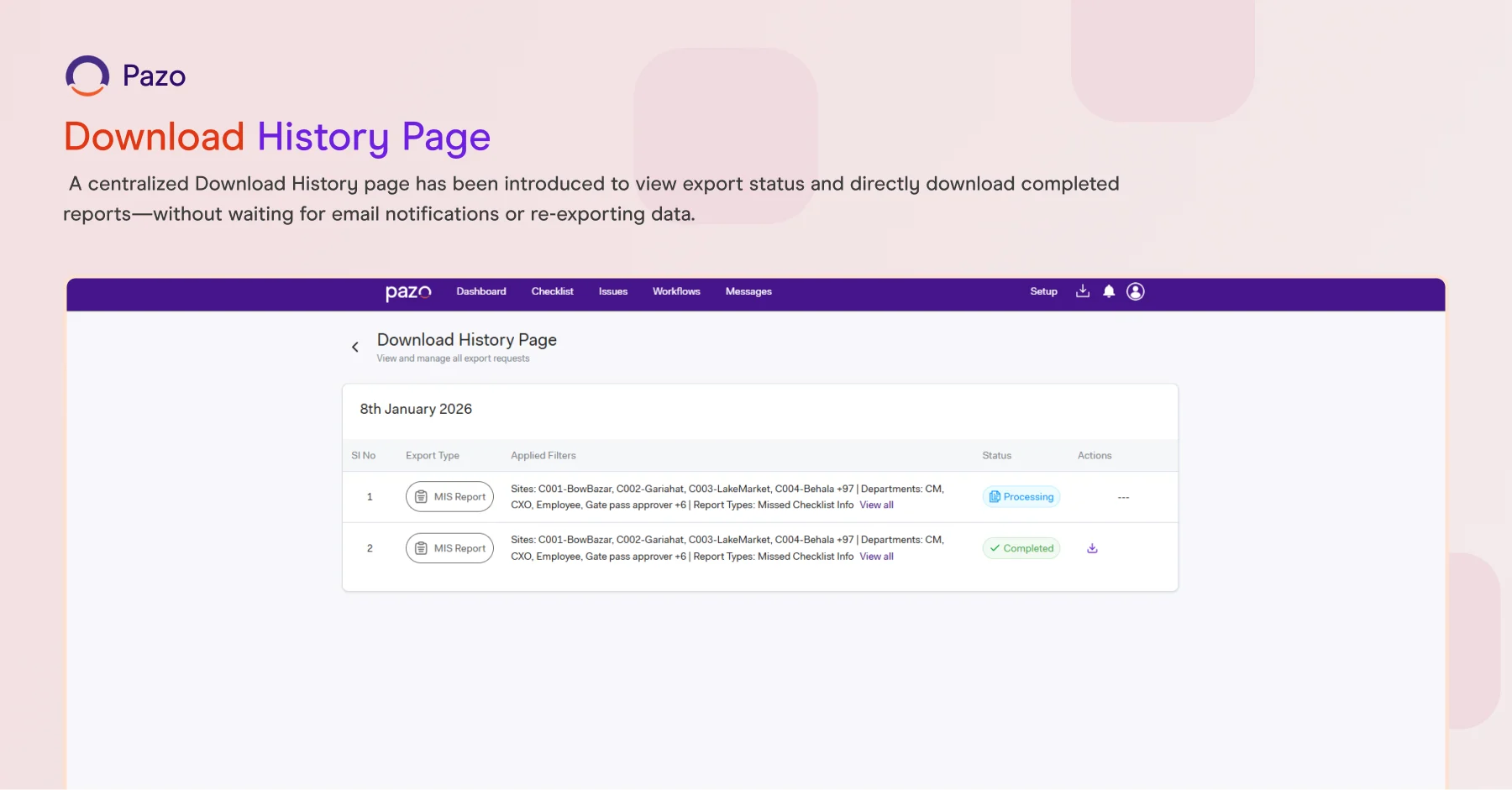Click the serial number 1 cell
This screenshot has width=1512, height=790.
tap(370, 497)
